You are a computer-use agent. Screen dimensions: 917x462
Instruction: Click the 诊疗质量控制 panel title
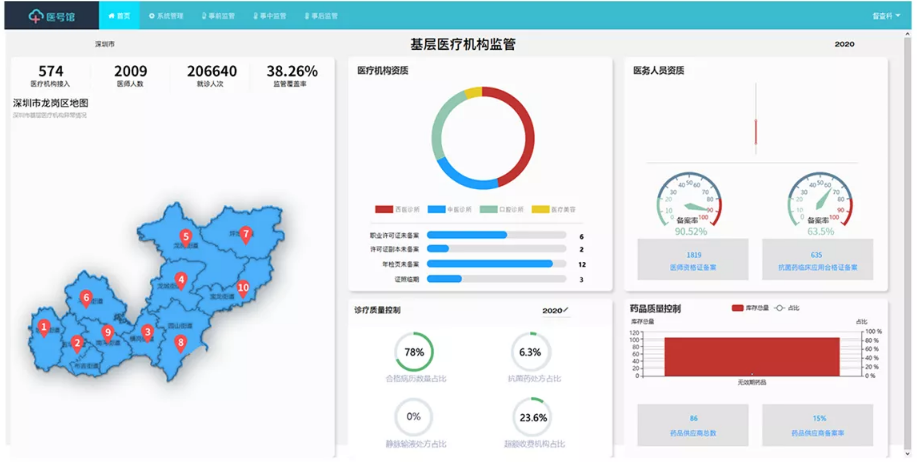click(377, 311)
